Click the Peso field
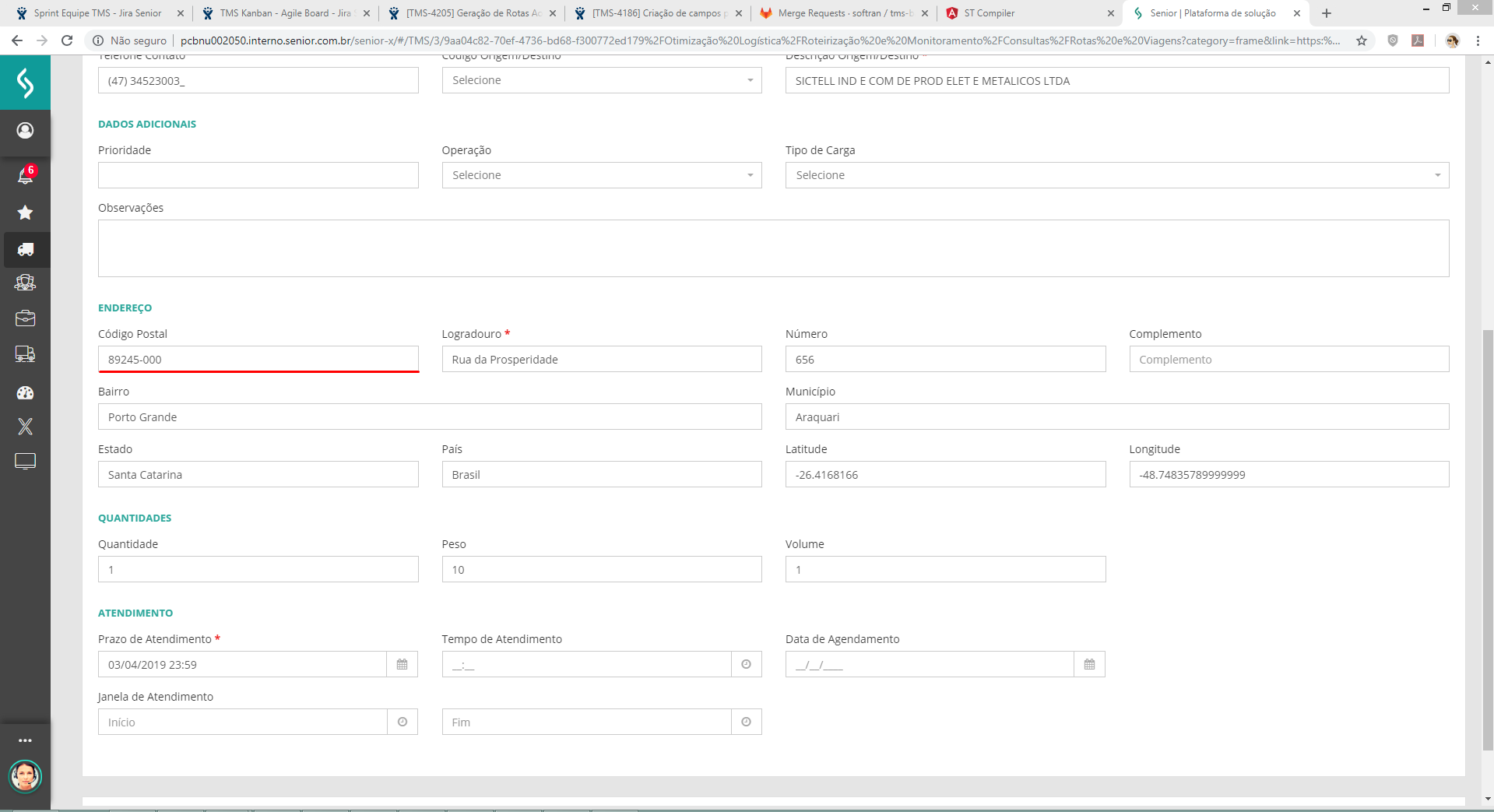Screen dimensions: 1494x812 point(602,569)
